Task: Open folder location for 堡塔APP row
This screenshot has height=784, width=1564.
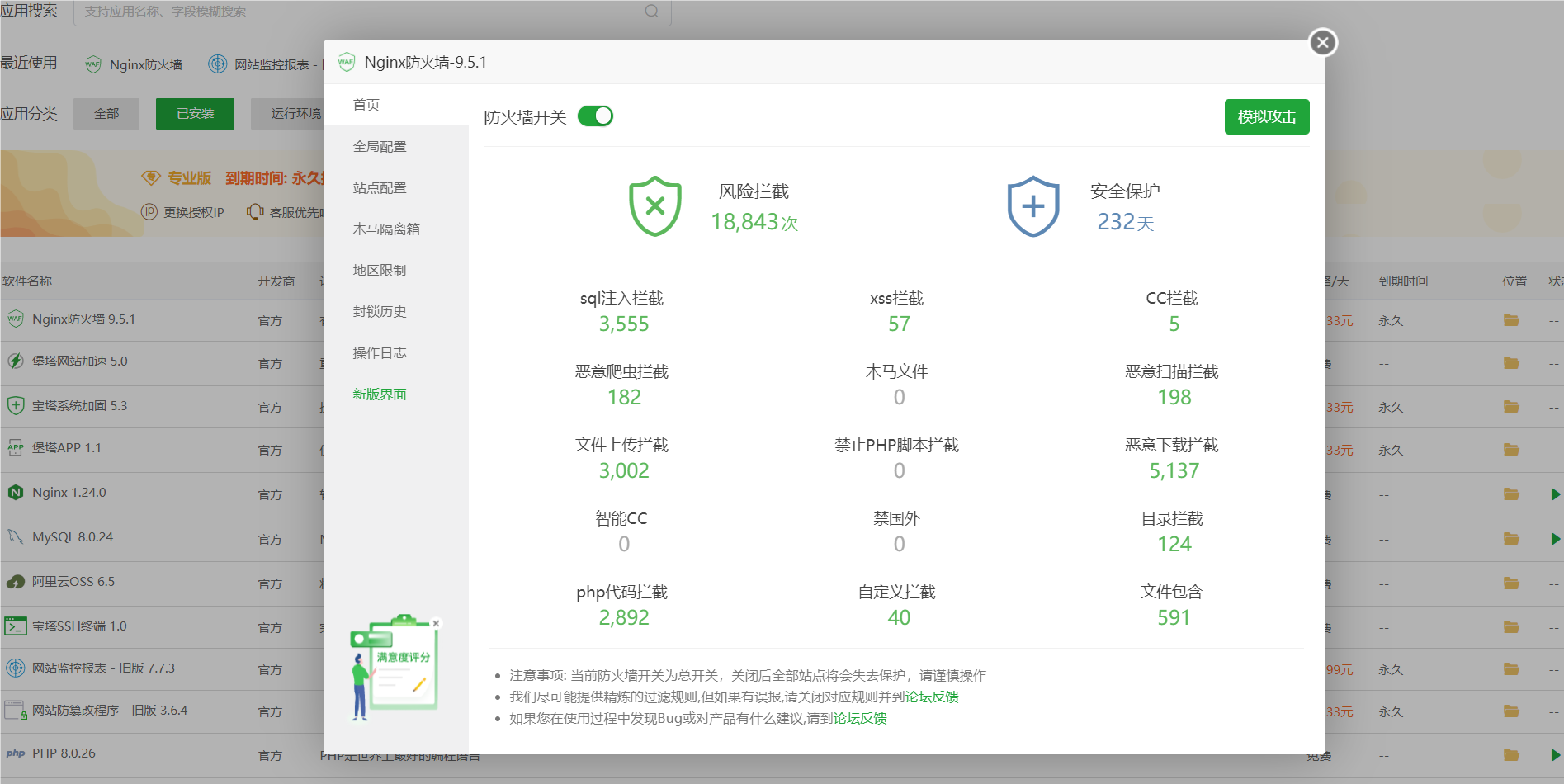Action: (1511, 450)
